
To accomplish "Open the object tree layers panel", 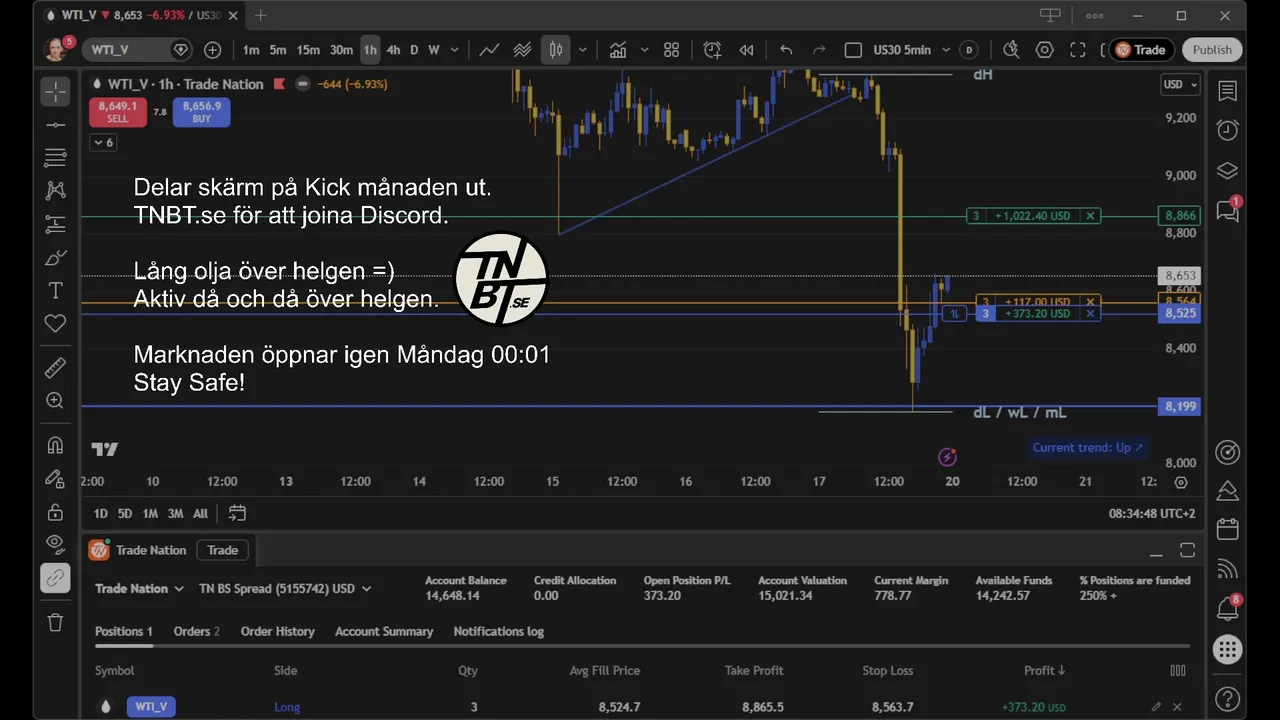I will (x=1227, y=170).
